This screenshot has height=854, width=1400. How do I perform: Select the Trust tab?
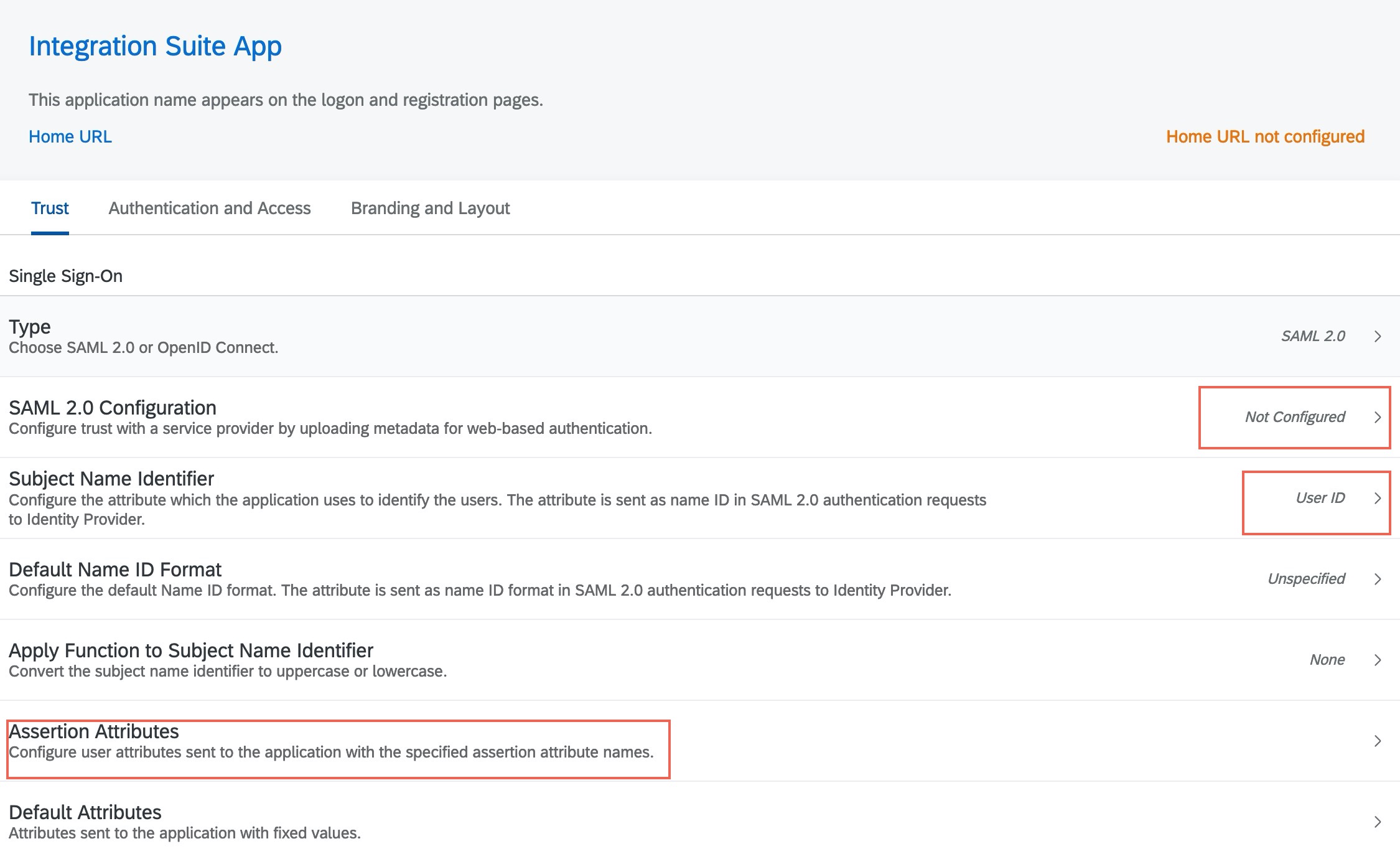(50, 209)
